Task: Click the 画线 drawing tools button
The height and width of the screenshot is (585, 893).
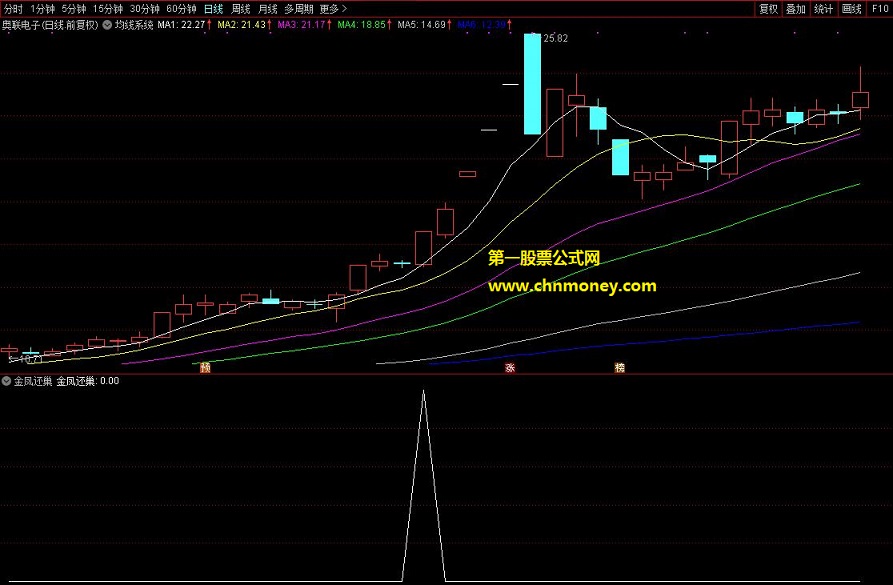Action: pos(851,9)
